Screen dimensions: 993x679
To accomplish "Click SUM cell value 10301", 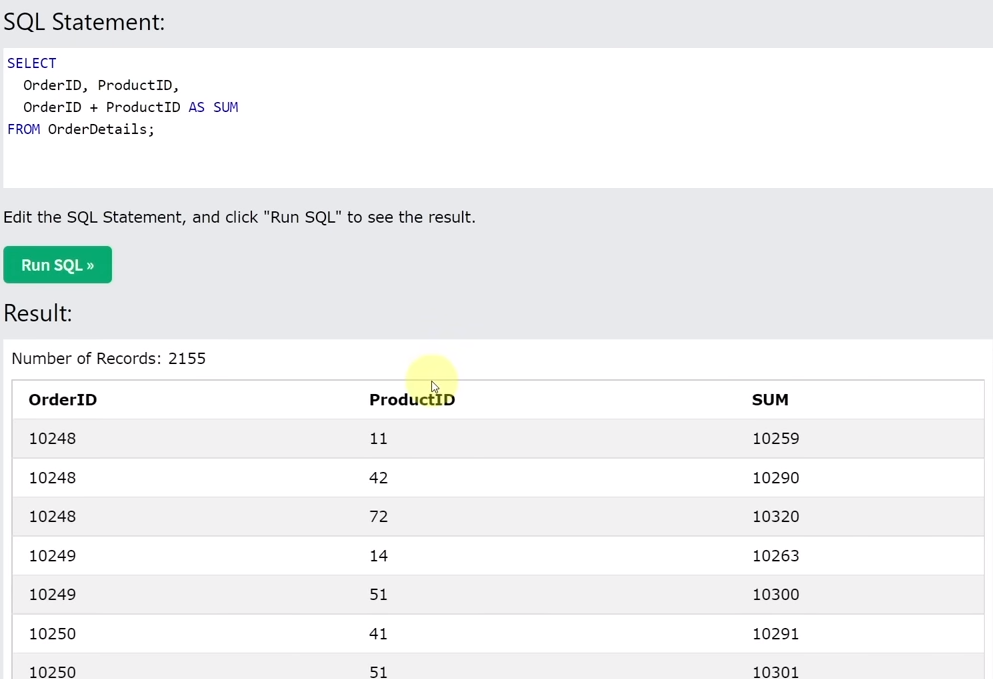I will tap(776, 671).
